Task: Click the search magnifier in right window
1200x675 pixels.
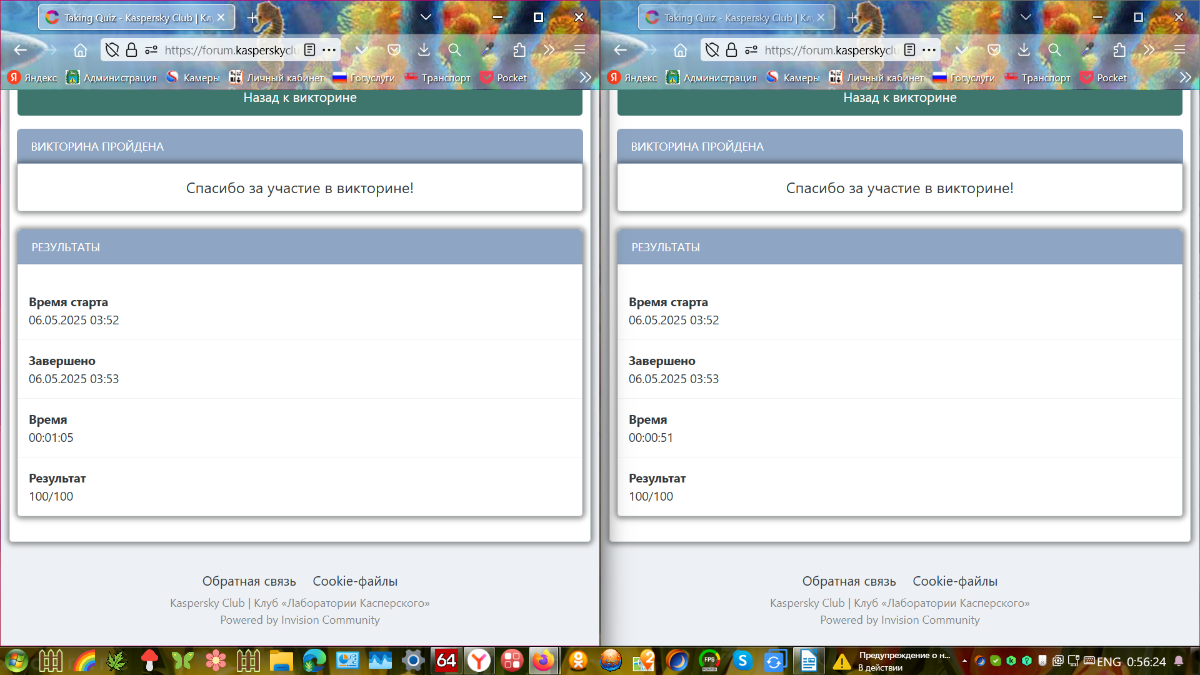Action: 1054,50
